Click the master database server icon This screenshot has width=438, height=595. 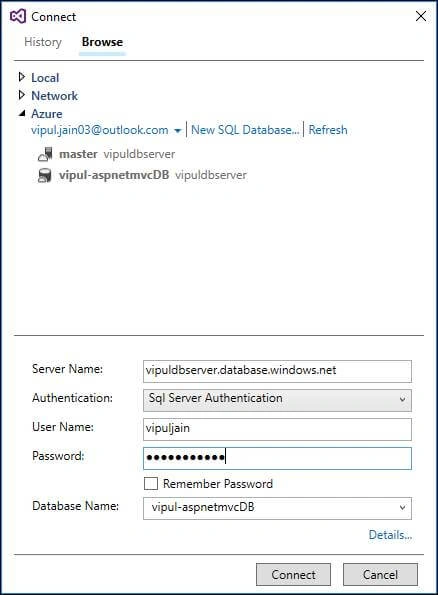pyautogui.click(x=45, y=154)
